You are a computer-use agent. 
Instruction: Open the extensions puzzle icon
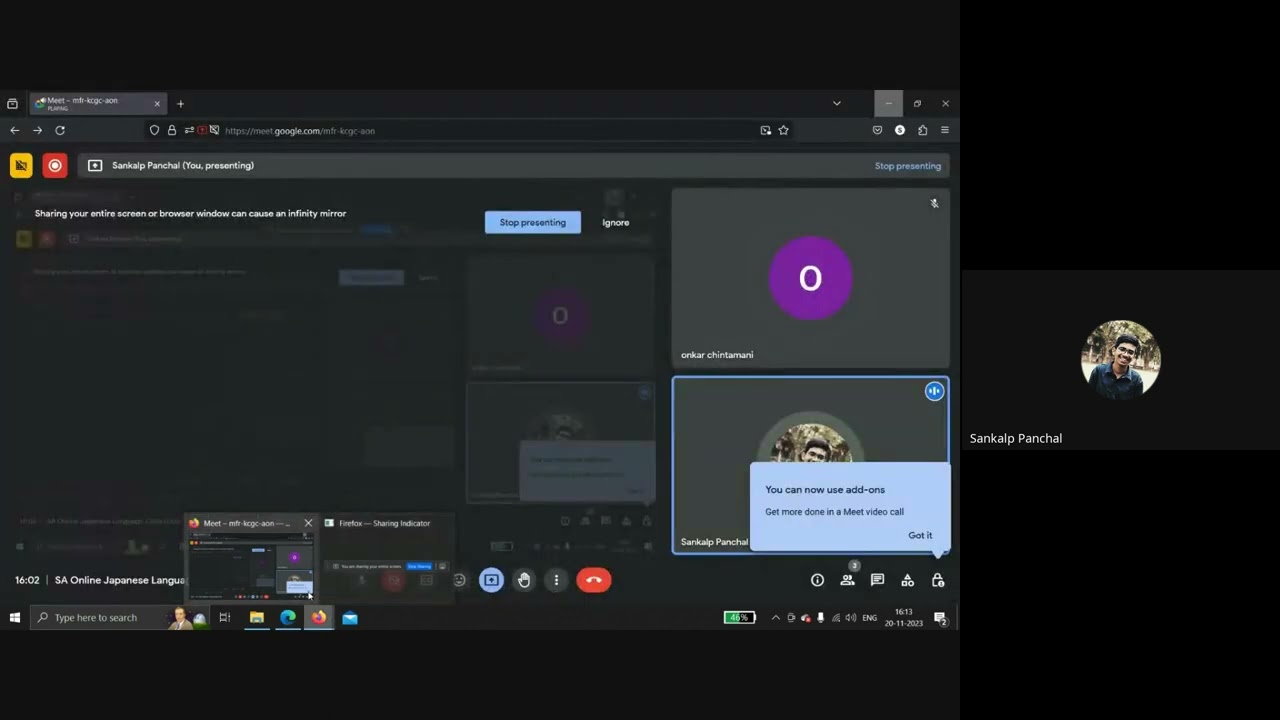coord(922,130)
